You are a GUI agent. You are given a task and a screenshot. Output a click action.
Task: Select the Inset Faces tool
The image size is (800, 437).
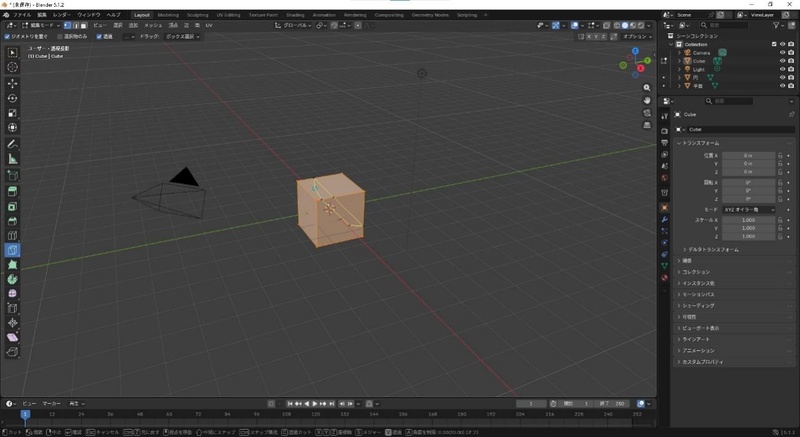pyautogui.click(x=12, y=207)
